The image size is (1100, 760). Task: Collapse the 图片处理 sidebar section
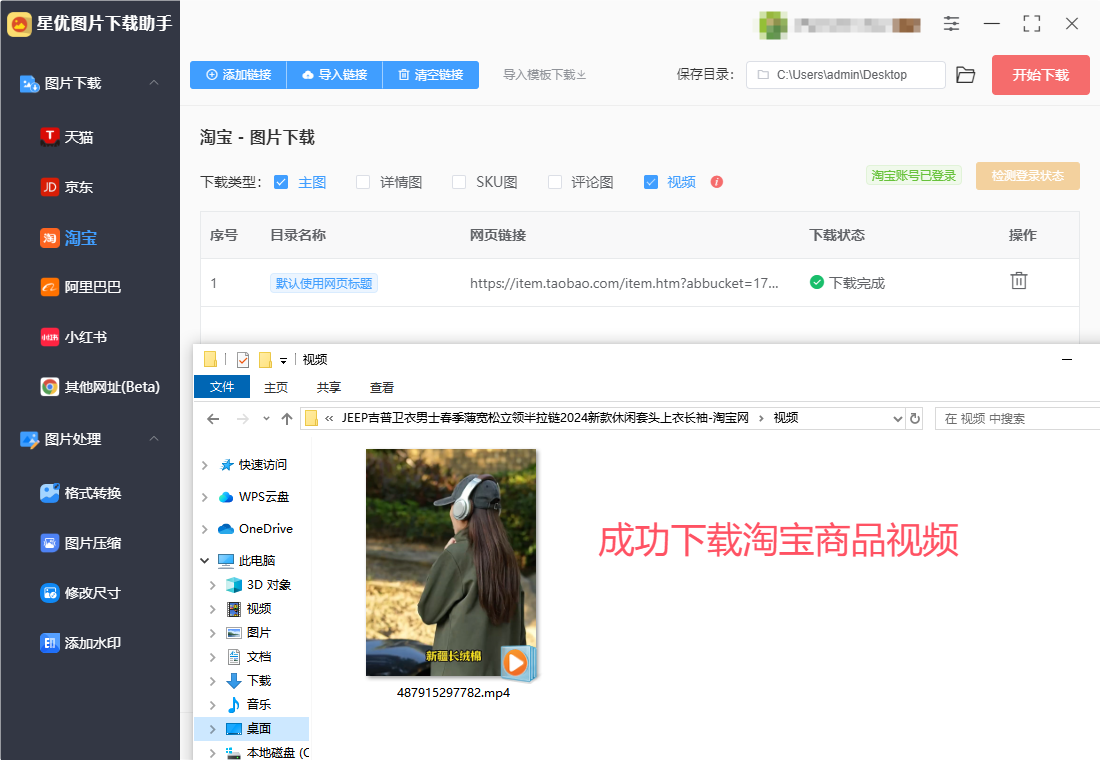pyautogui.click(x=154, y=439)
